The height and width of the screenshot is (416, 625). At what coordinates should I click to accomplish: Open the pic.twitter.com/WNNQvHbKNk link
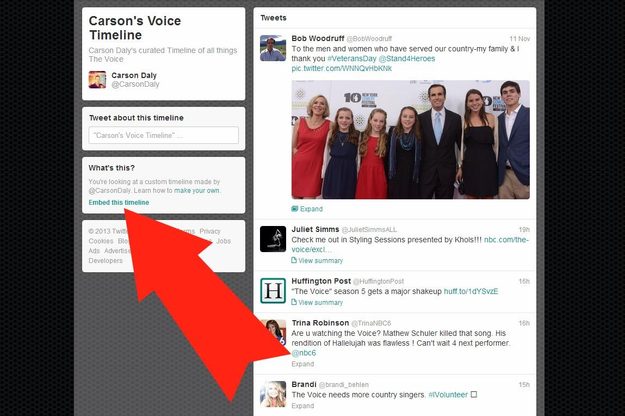pos(342,68)
